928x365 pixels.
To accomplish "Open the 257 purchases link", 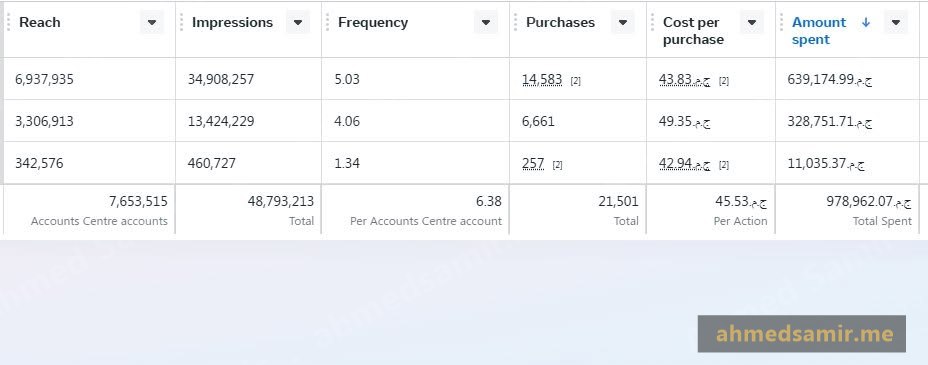I will [533, 163].
